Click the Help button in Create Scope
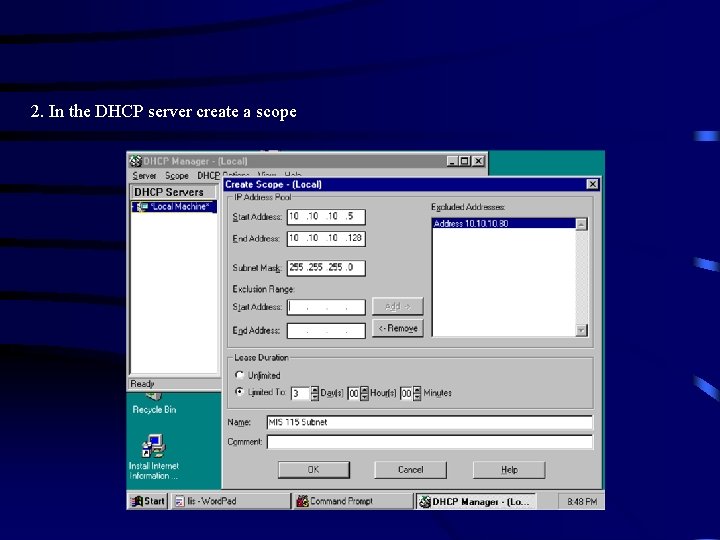The width and height of the screenshot is (720, 540). click(x=509, y=470)
